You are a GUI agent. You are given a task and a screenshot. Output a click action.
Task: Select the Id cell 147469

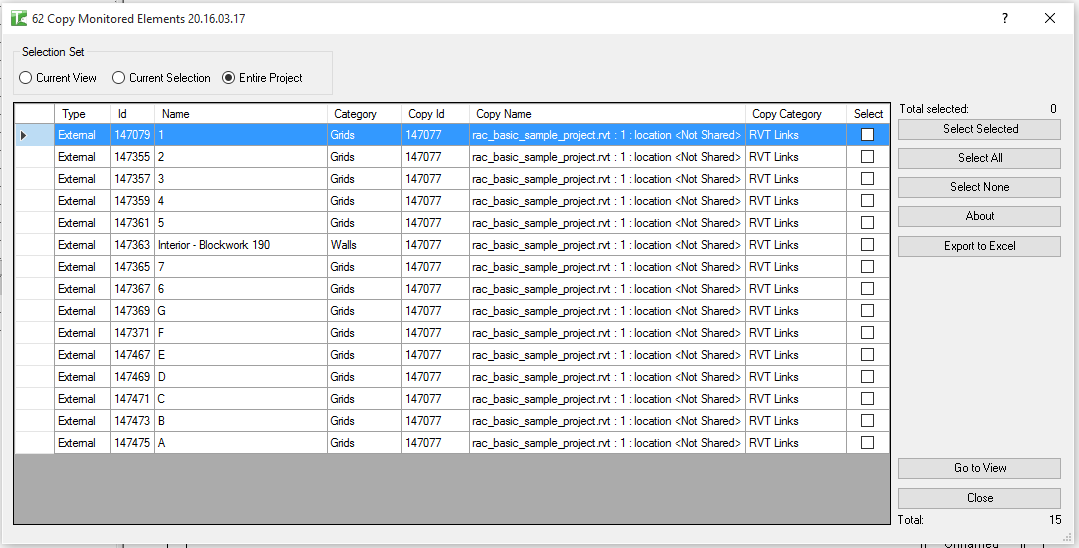[x=132, y=377]
